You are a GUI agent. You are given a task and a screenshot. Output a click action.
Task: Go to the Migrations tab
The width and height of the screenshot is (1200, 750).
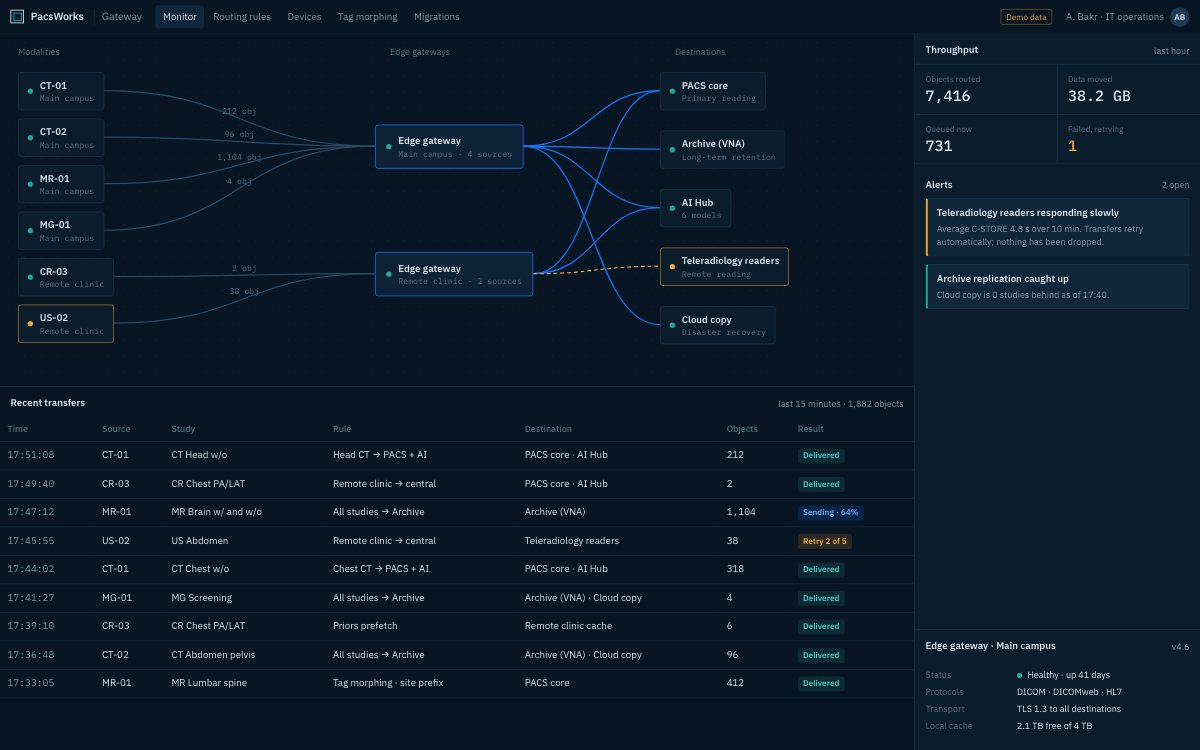[437, 17]
